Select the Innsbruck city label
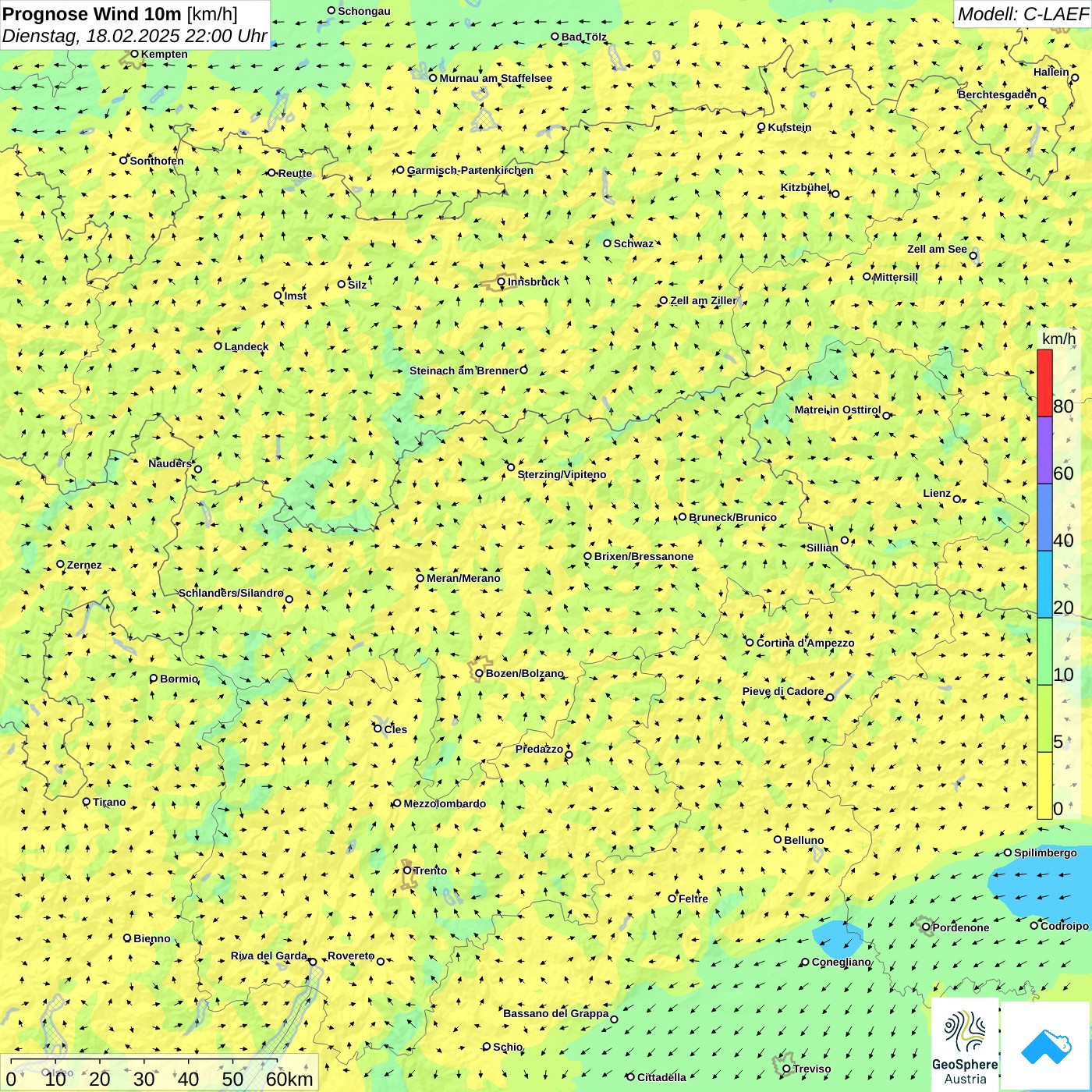Viewport: 1092px width, 1092px height. (534, 282)
